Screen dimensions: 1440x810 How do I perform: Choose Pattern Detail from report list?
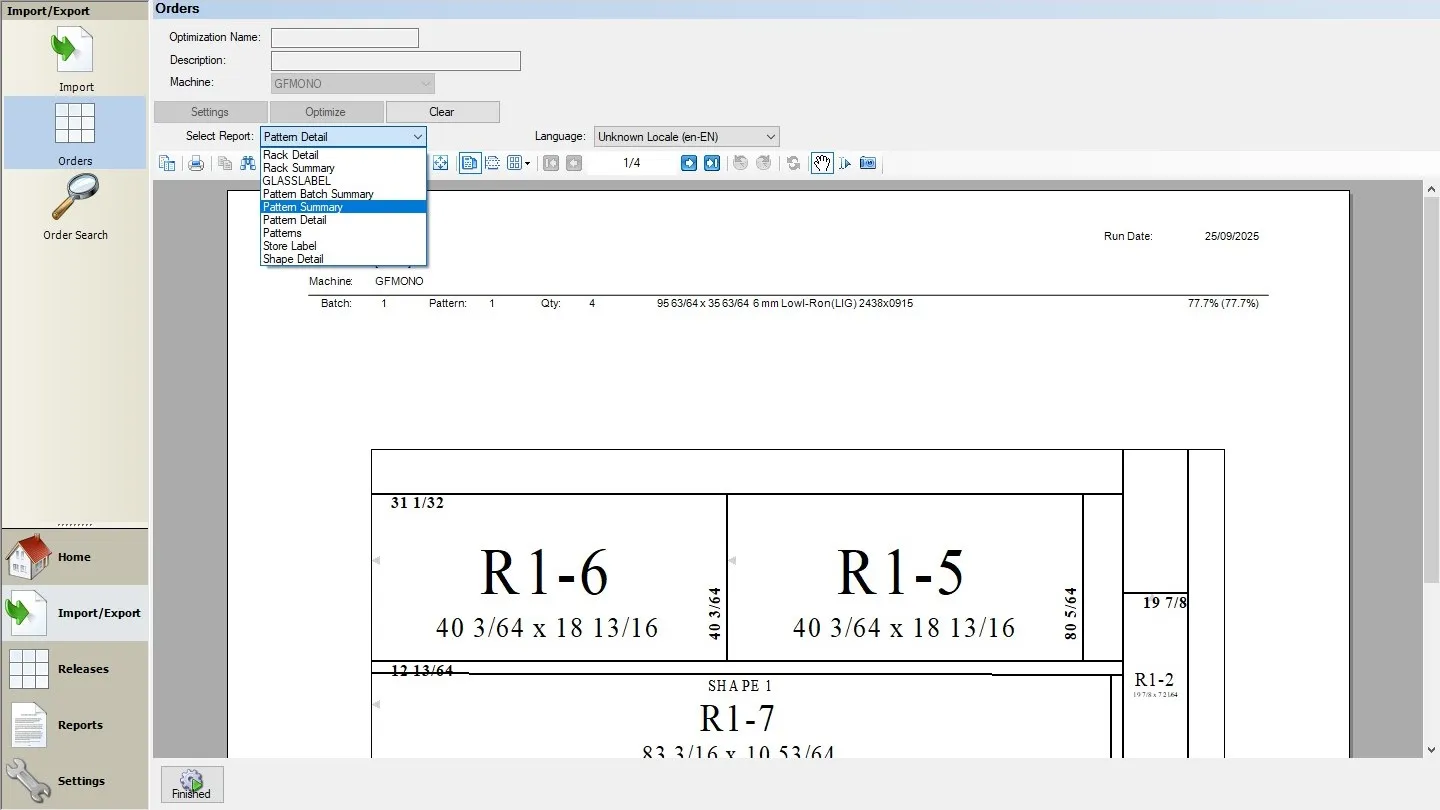344,220
